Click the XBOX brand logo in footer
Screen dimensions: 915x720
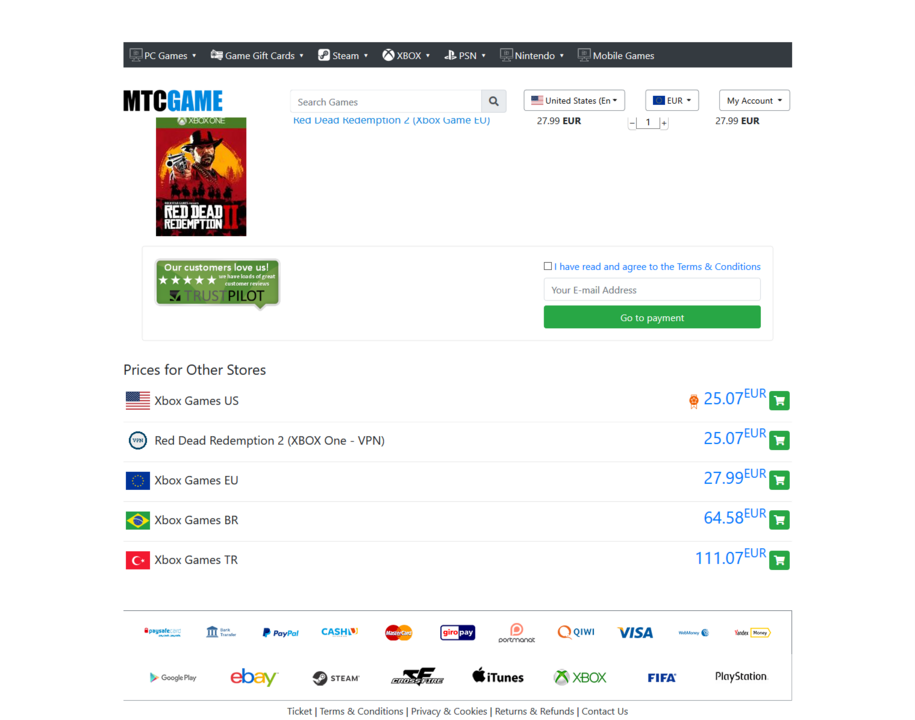tap(580, 677)
